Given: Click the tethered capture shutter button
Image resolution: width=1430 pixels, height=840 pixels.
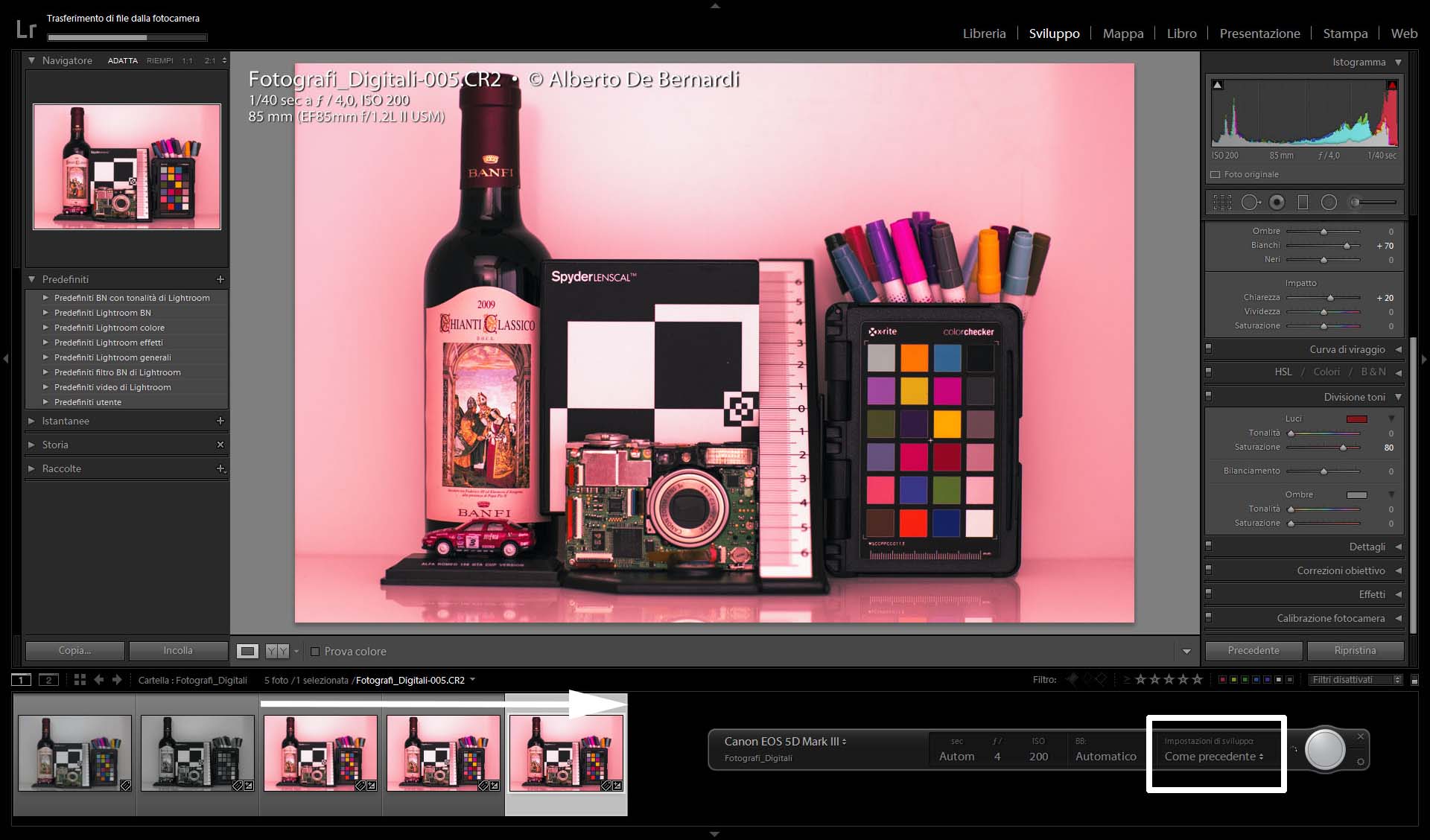Looking at the screenshot, I should pyautogui.click(x=1326, y=749).
